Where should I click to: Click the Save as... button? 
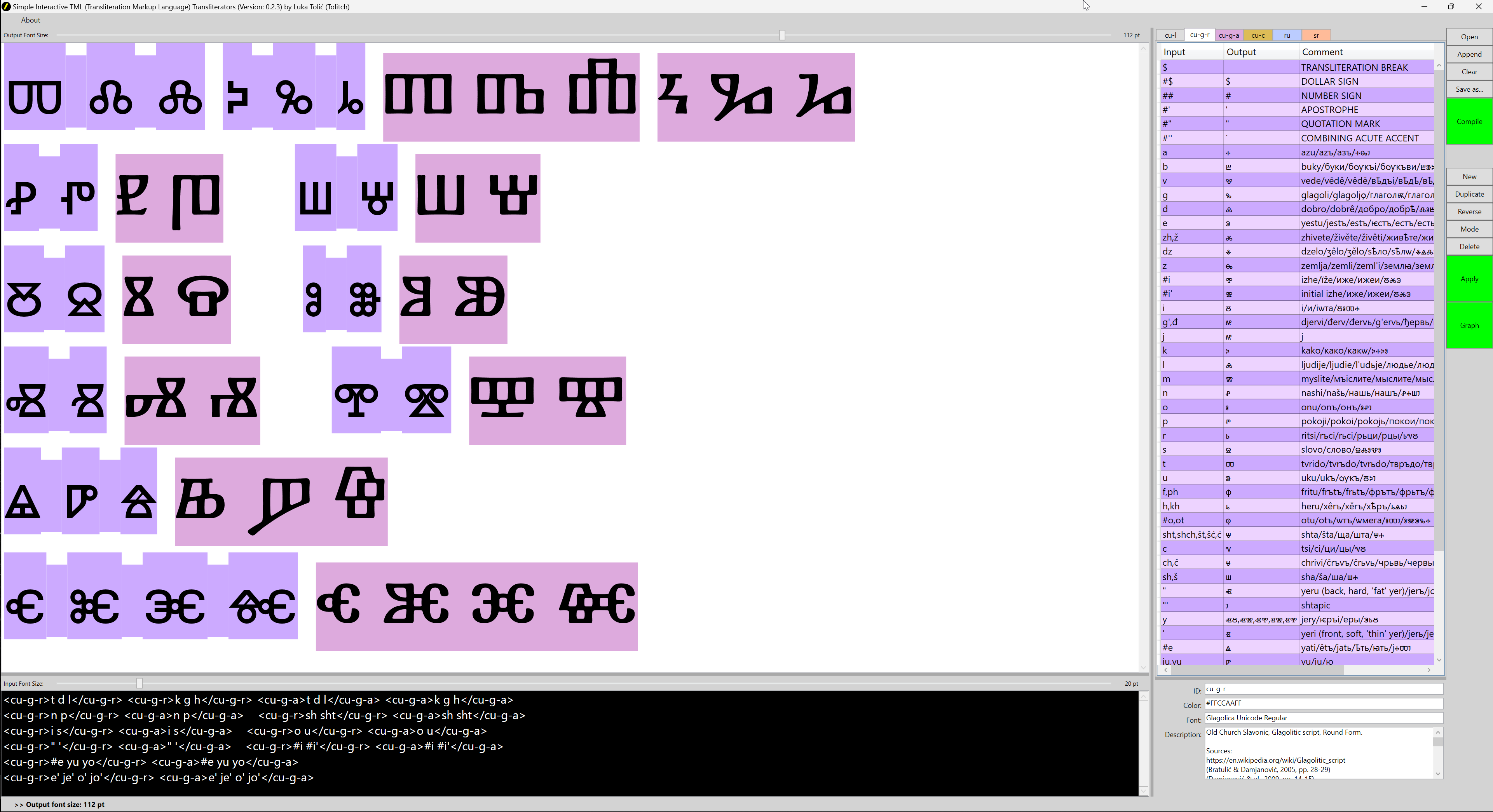pos(1469,89)
